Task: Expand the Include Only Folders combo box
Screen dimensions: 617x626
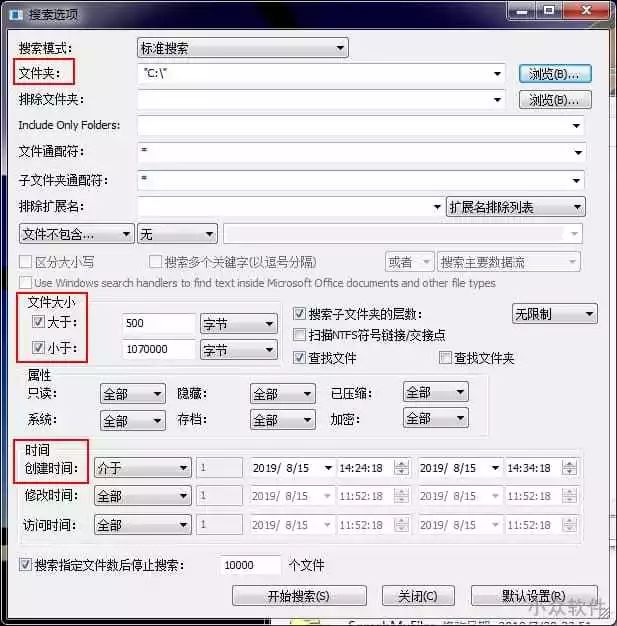Action: pos(576,126)
